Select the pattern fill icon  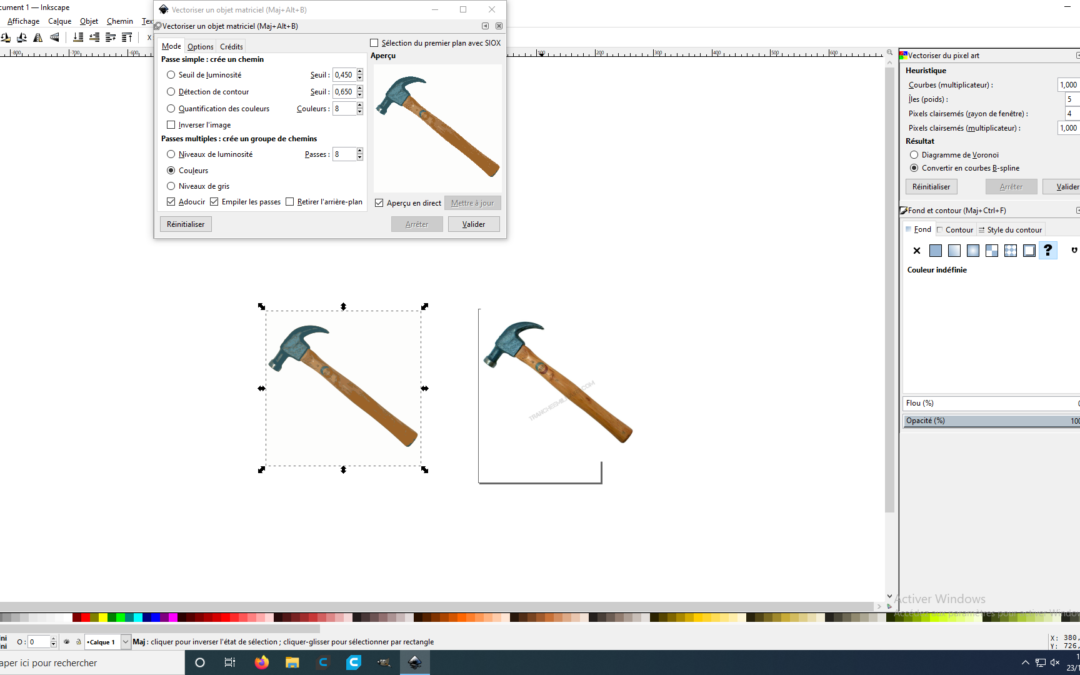[1010, 251]
